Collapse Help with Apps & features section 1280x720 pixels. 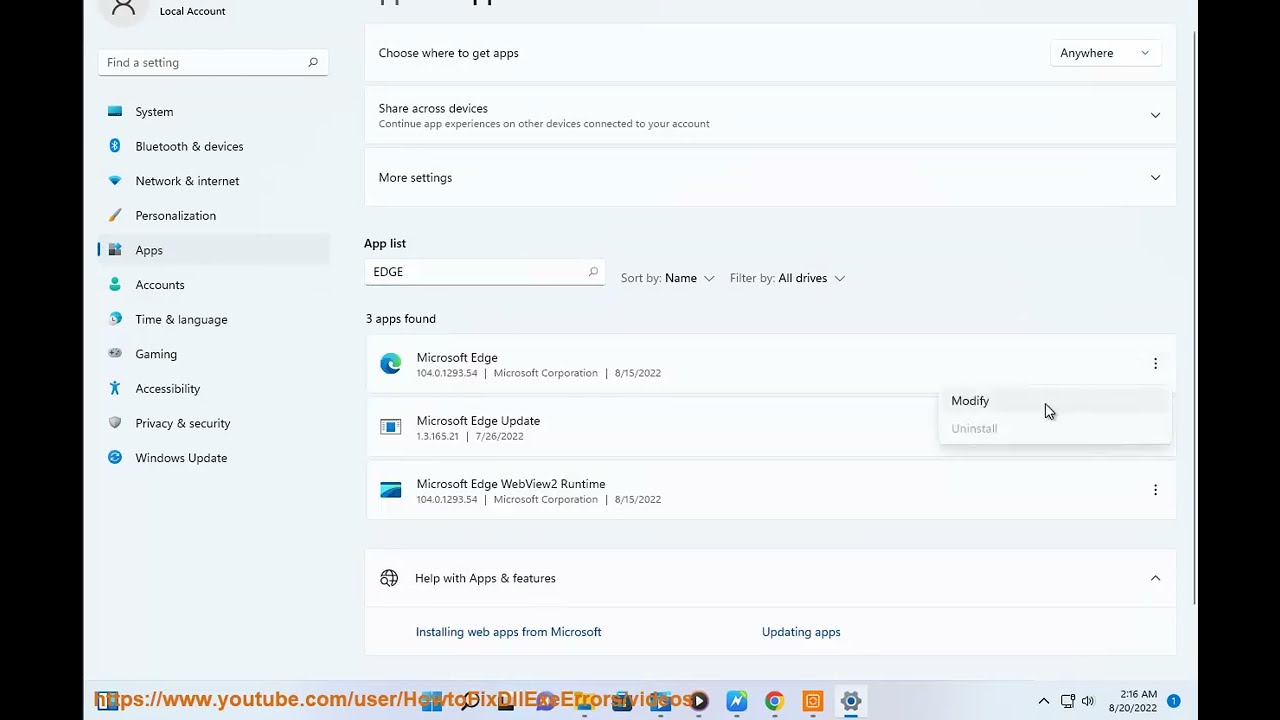[x=1155, y=578]
